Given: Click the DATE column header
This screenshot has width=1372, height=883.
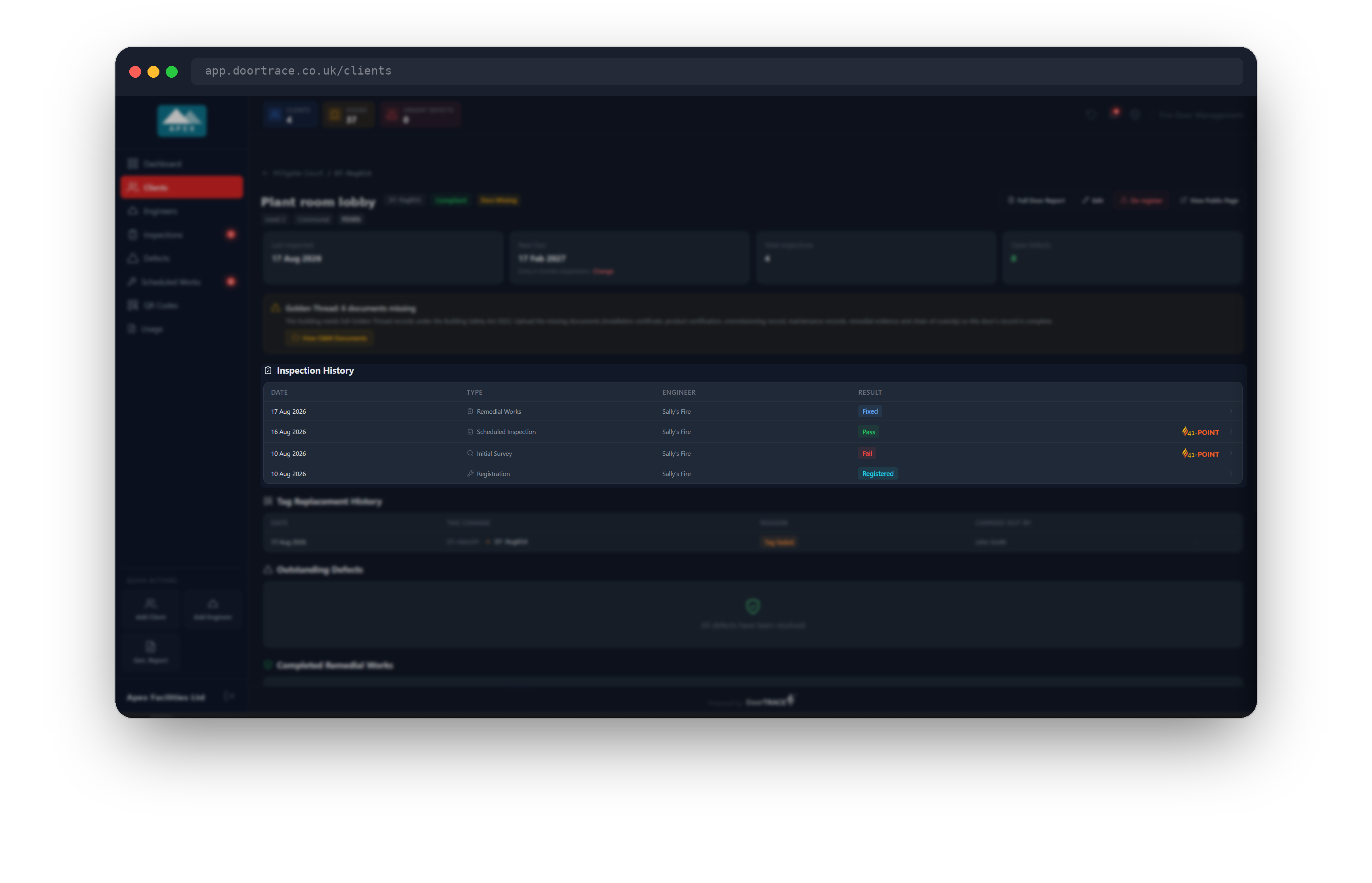Looking at the screenshot, I should [279, 392].
